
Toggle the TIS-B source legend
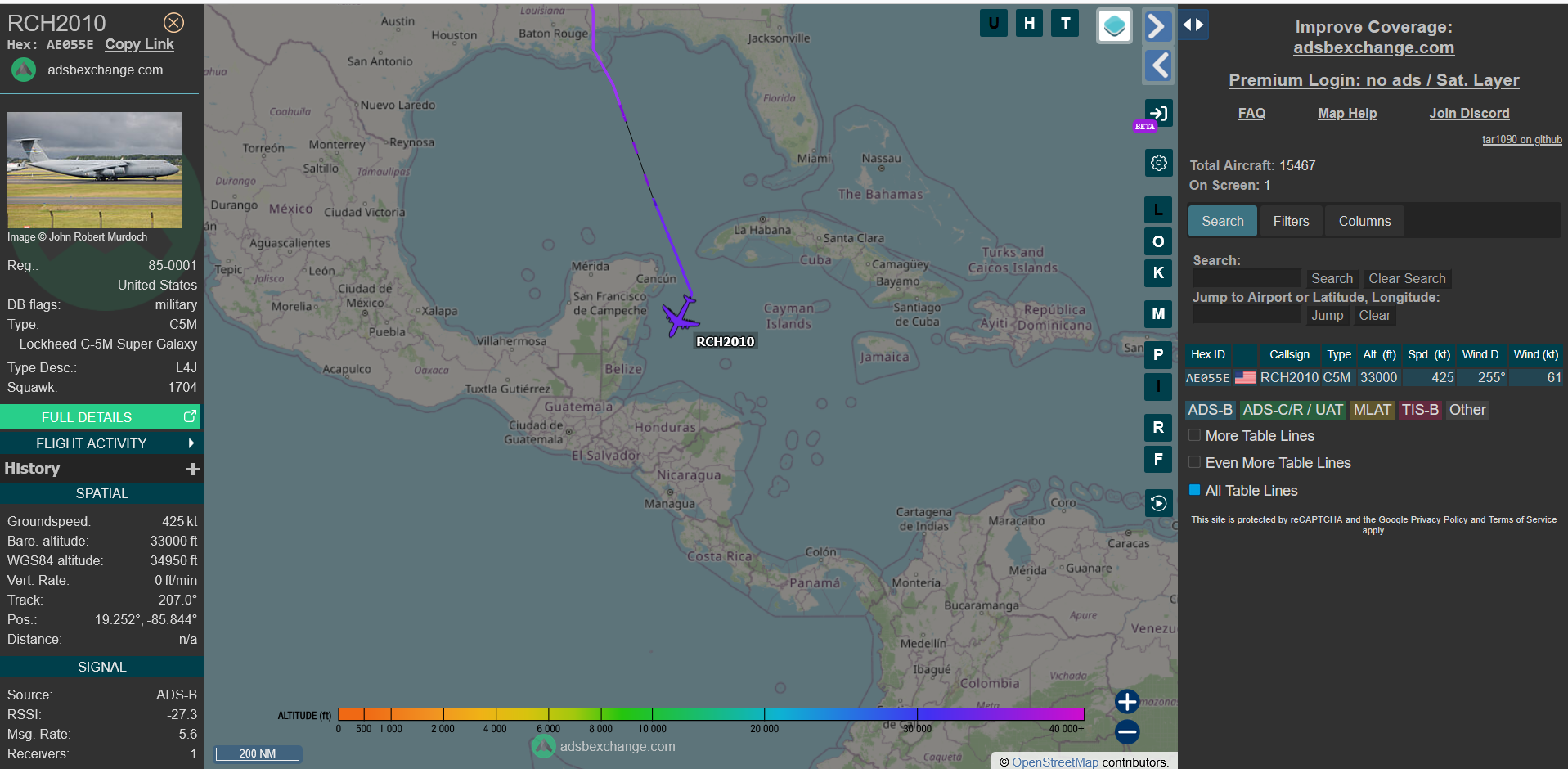[x=1420, y=410]
